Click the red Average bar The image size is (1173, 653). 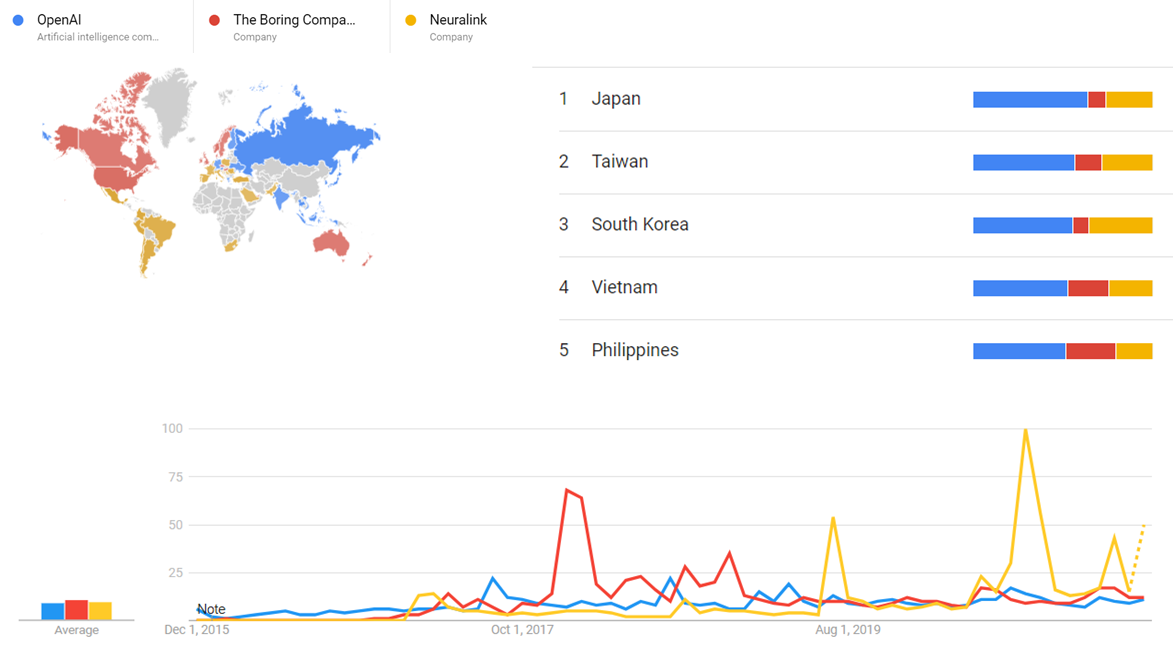click(76, 610)
